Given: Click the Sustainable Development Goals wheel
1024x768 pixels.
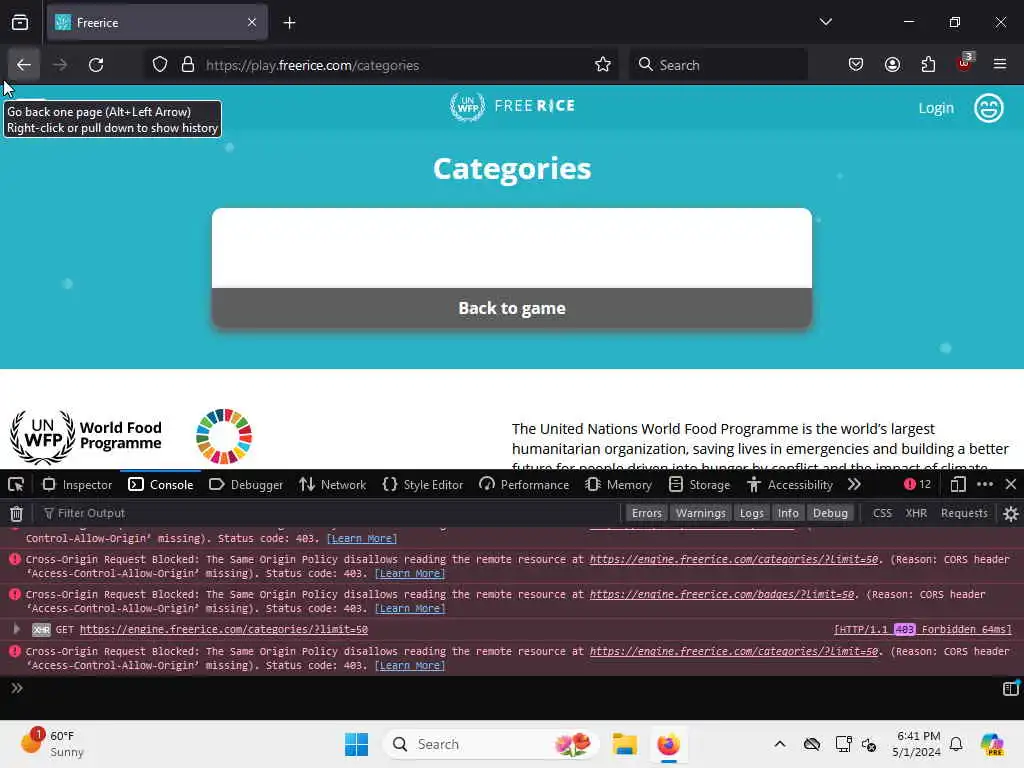Looking at the screenshot, I should click(224, 436).
